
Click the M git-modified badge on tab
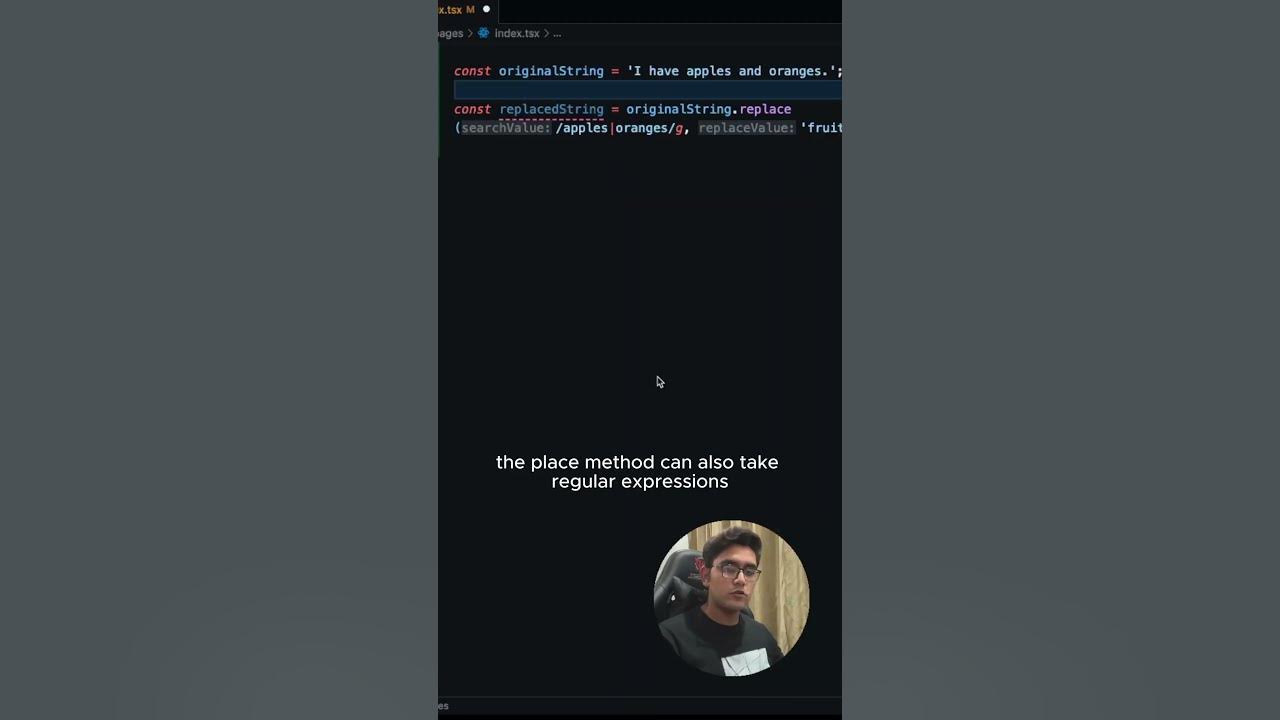point(470,10)
